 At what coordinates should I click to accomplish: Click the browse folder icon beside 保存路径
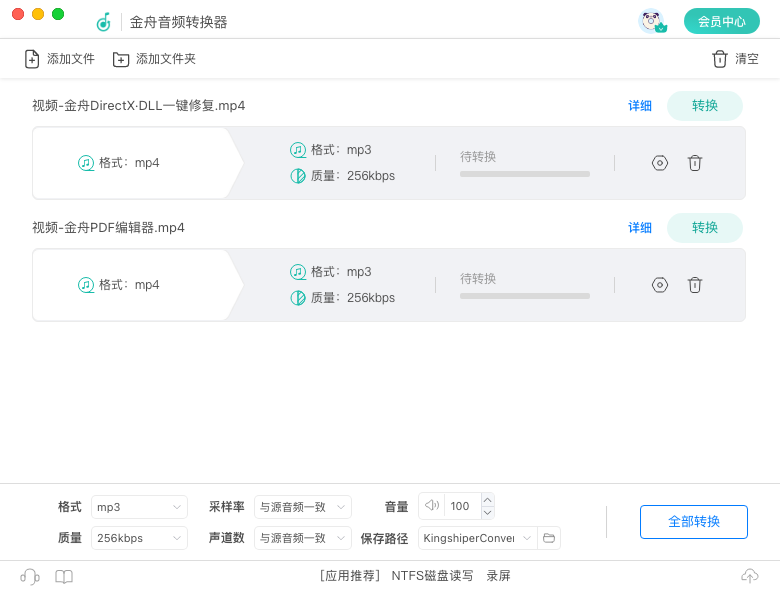tap(549, 538)
